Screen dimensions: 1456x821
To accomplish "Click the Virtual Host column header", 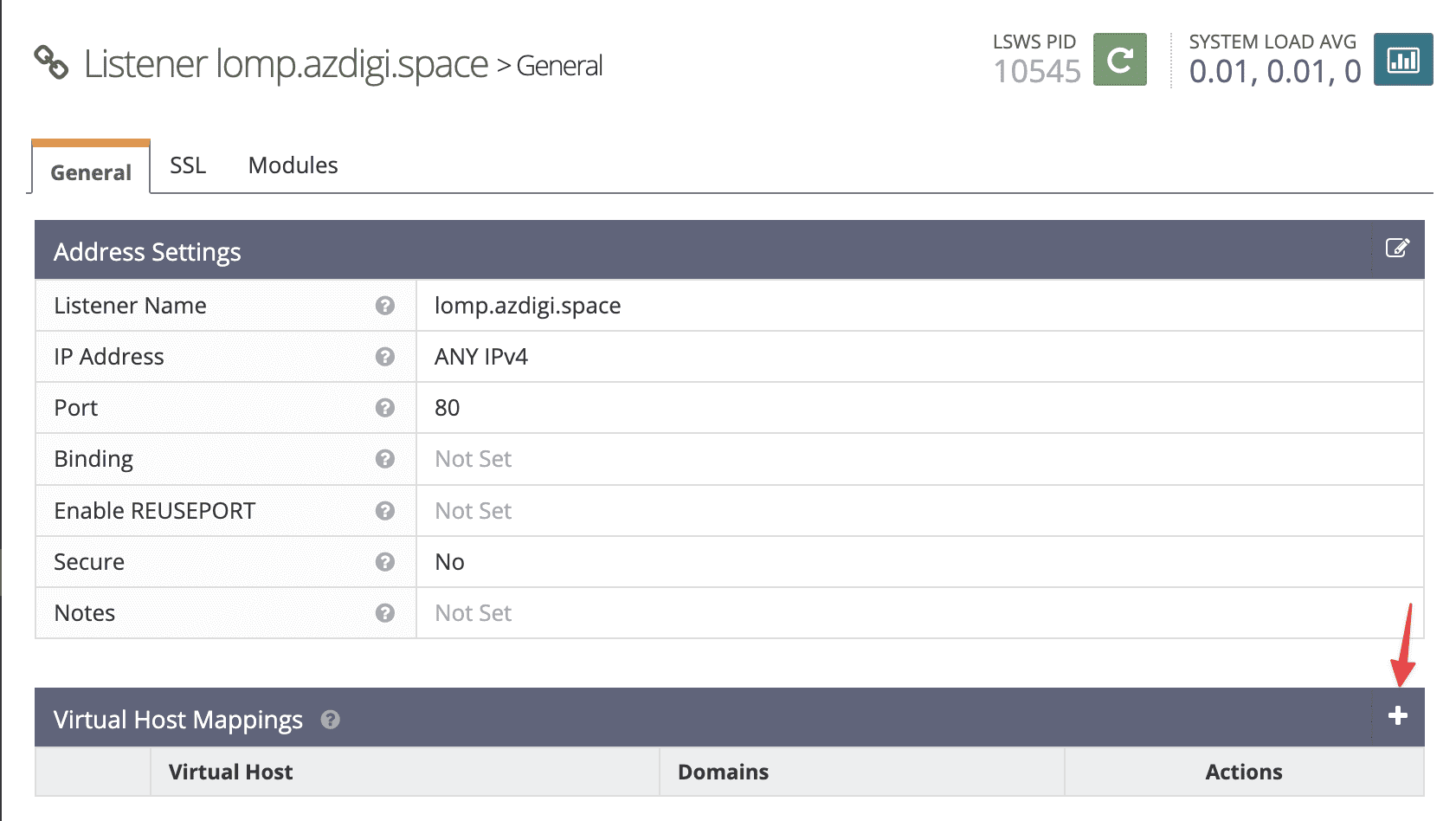I will pos(230,772).
